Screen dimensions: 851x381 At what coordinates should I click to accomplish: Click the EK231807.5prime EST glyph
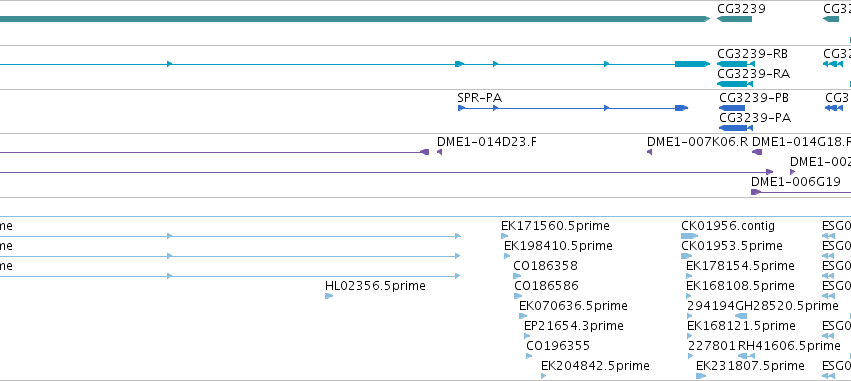click(x=701, y=376)
